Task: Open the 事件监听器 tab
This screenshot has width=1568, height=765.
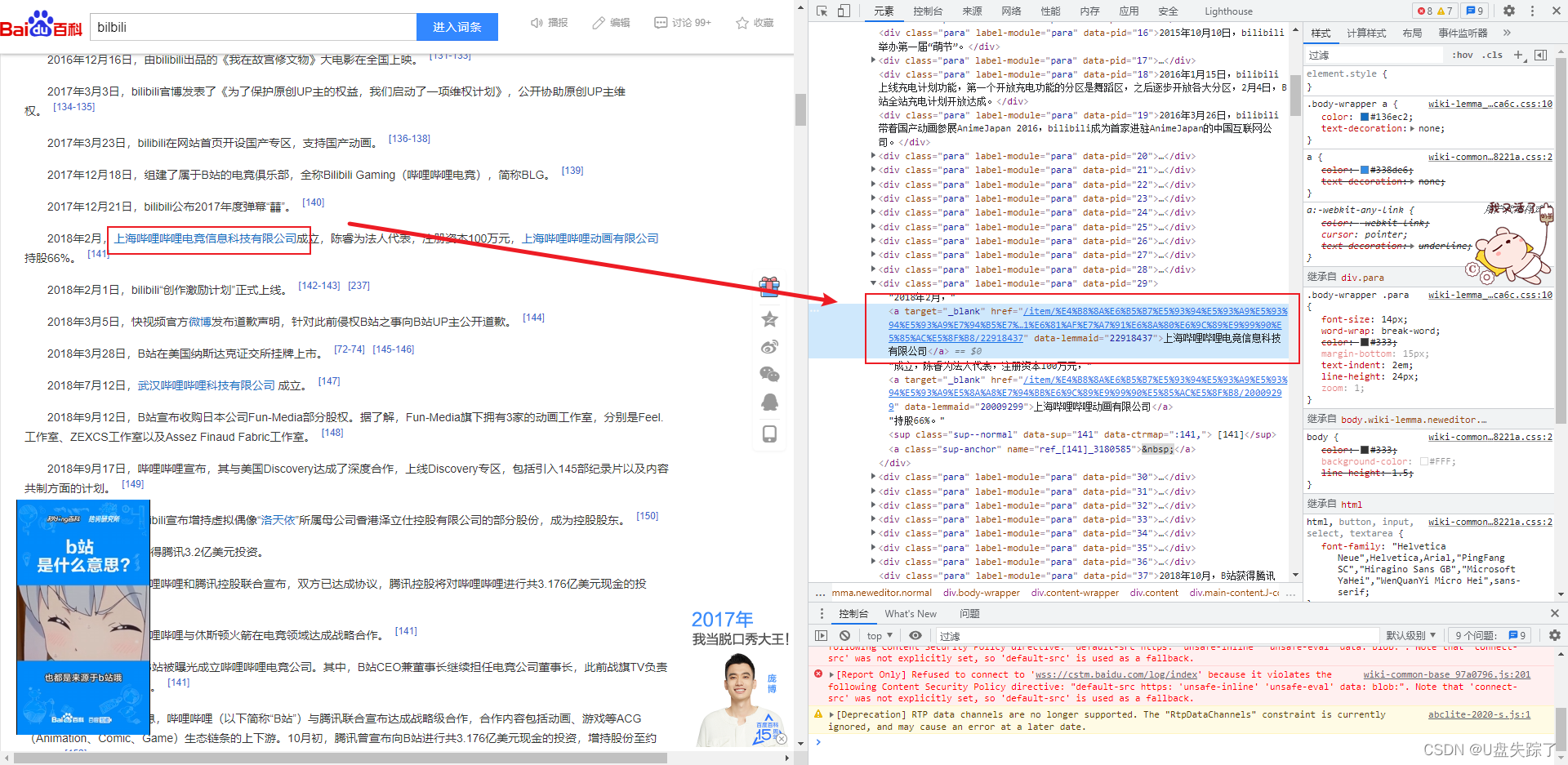Action: [x=1463, y=33]
